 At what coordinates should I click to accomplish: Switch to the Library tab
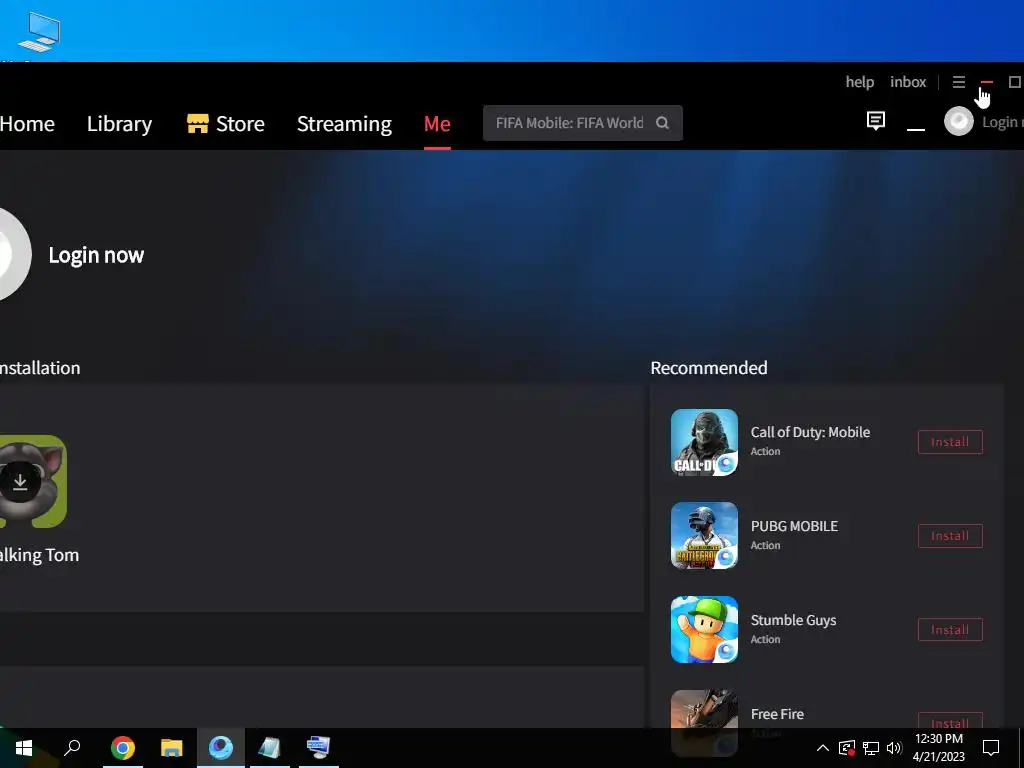tap(120, 123)
